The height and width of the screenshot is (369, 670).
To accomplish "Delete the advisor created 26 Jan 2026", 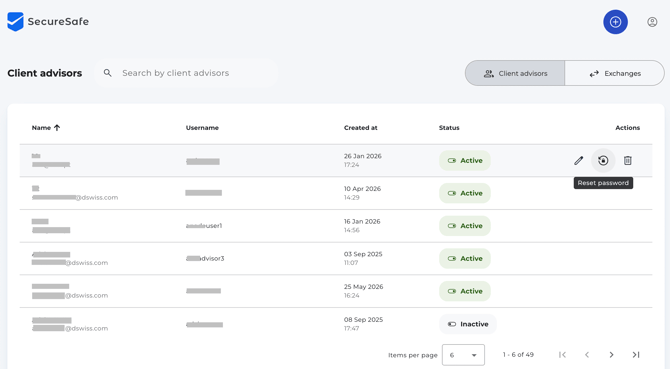I will pos(627,161).
